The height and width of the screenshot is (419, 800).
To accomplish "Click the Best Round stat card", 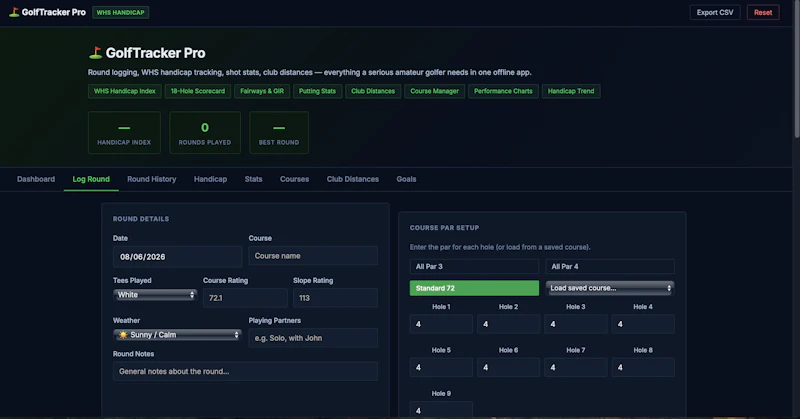I will pyautogui.click(x=279, y=133).
